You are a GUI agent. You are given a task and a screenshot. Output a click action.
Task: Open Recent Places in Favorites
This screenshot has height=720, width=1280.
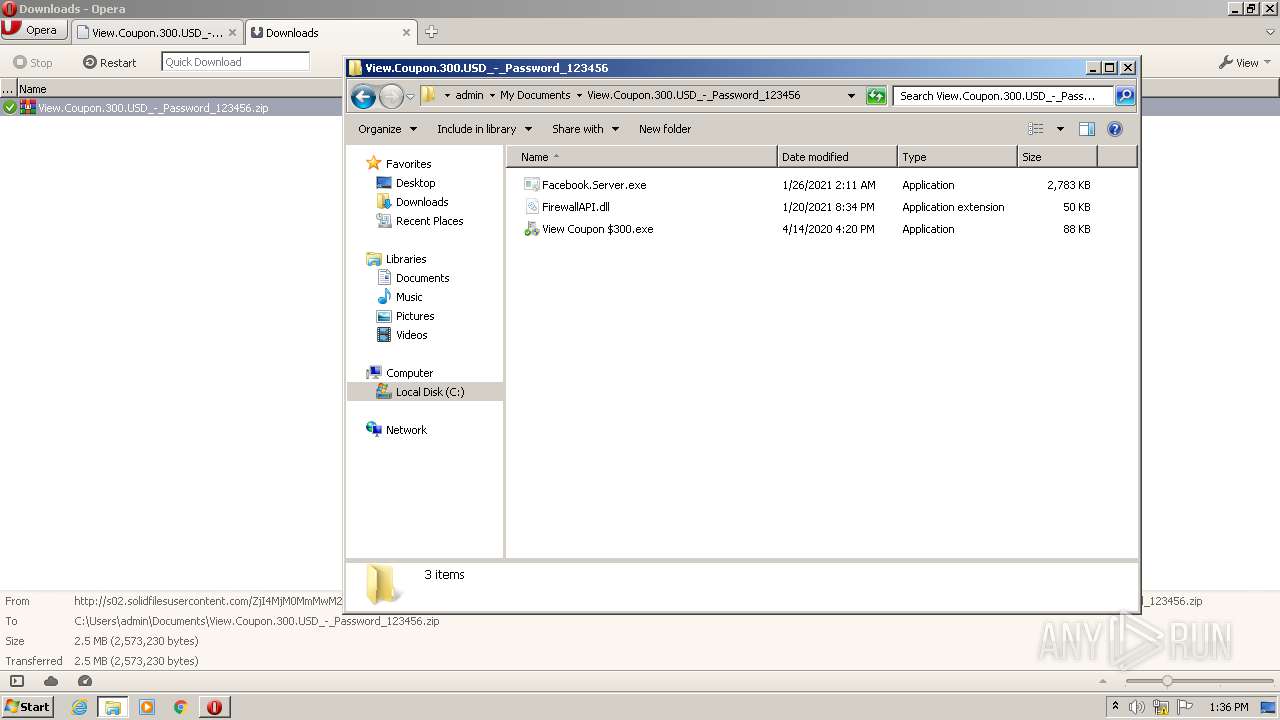[x=429, y=221]
